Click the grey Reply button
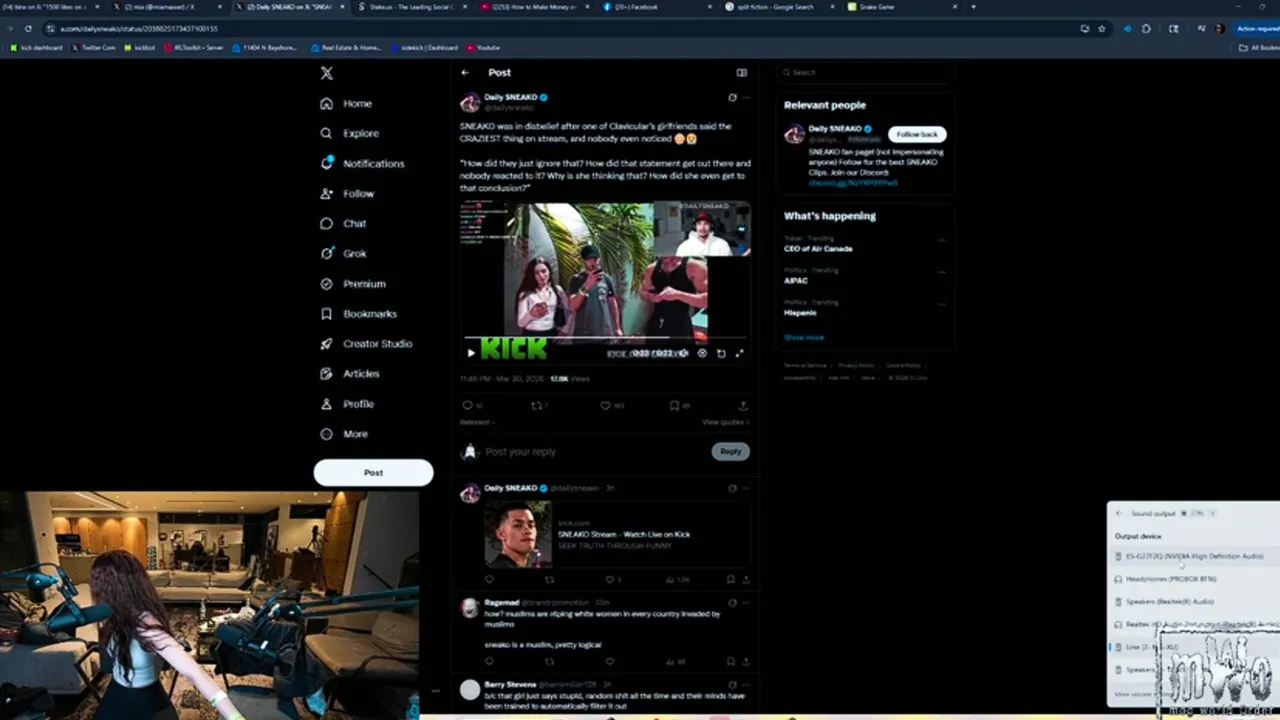The image size is (1280, 720). pos(731,452)
